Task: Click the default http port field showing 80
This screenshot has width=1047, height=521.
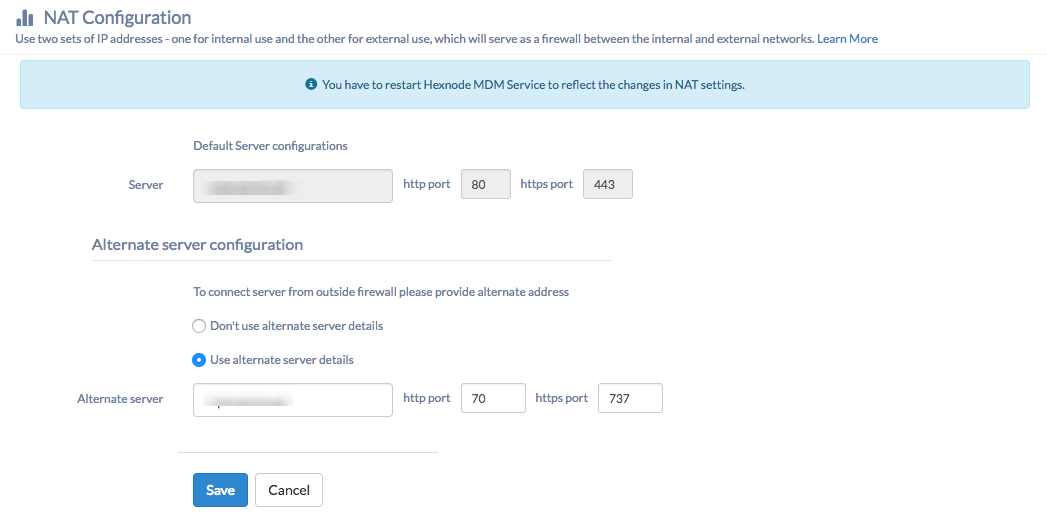Action: point(486,184)
